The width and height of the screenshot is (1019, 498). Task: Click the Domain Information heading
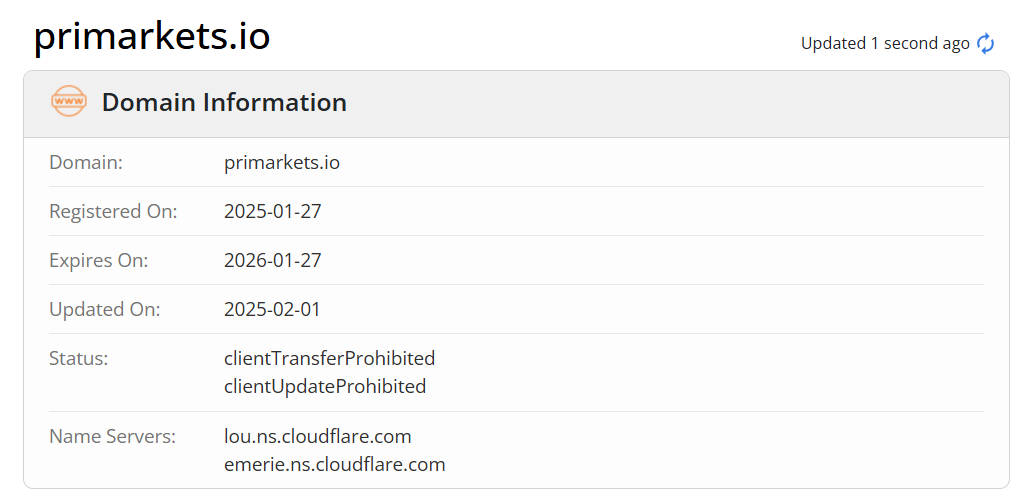pyautogui.click(x=224, y=102)
